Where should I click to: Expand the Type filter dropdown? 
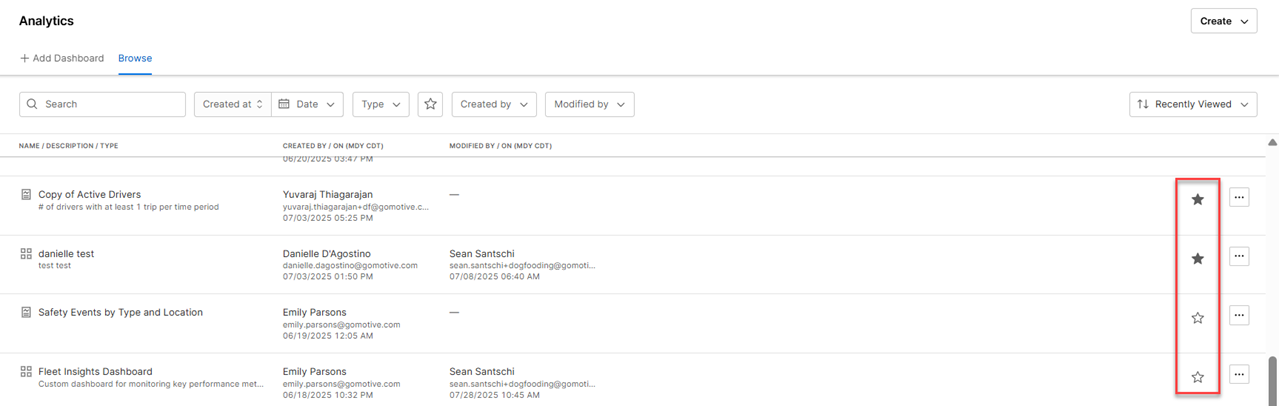pyautogui.click(x=380, y=104)
